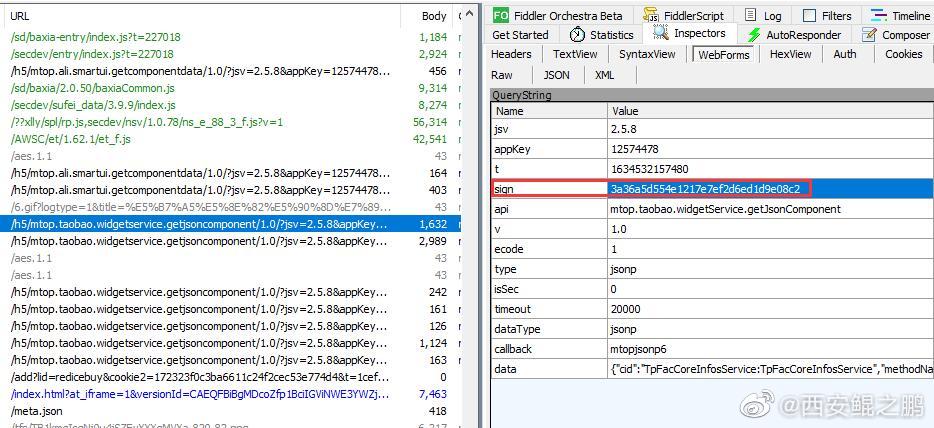Switch to the Get Started tab
934x428 pixels.
pos(521,35)
